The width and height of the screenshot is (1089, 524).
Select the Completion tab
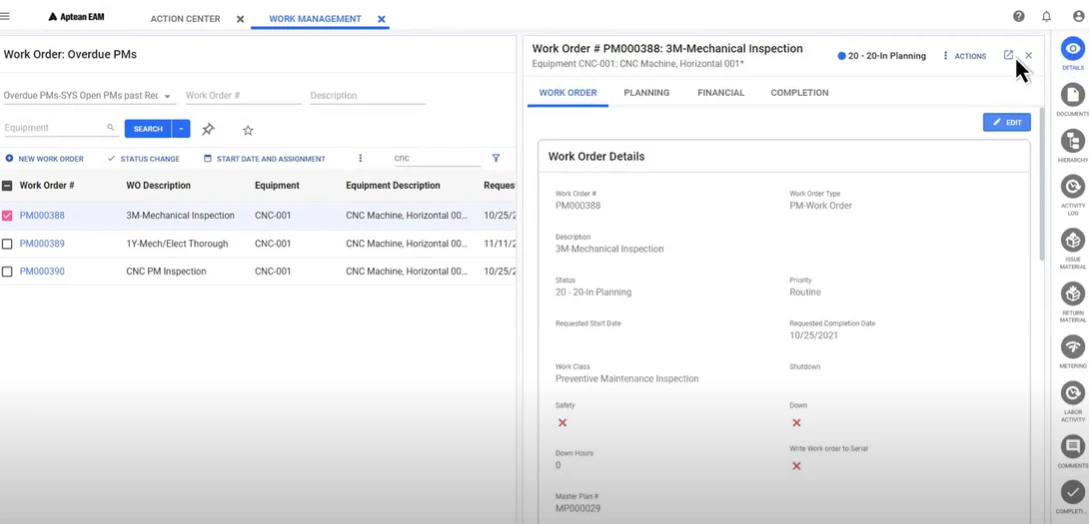click(799, 92)
